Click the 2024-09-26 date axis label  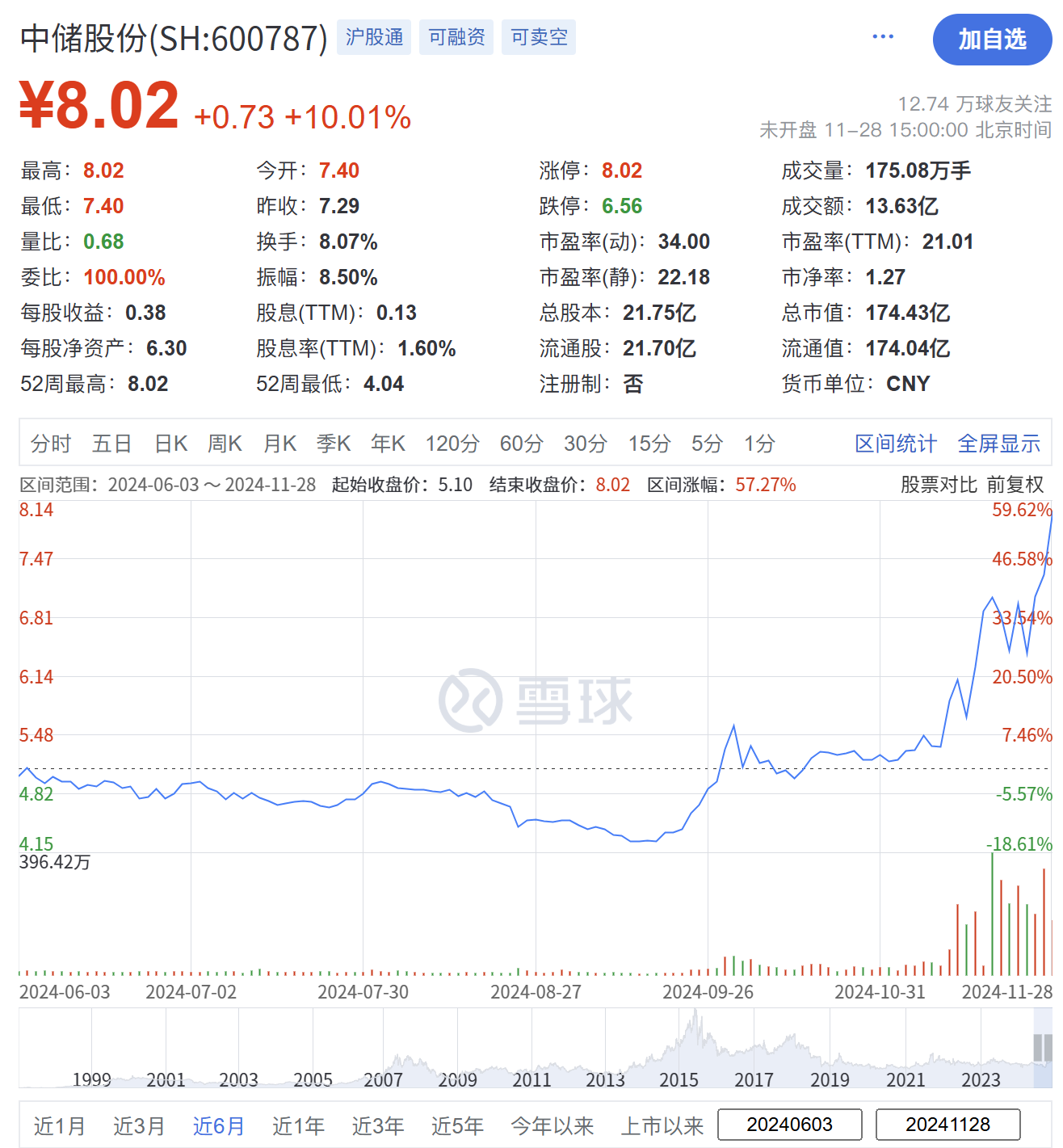[x=708, y=992]
